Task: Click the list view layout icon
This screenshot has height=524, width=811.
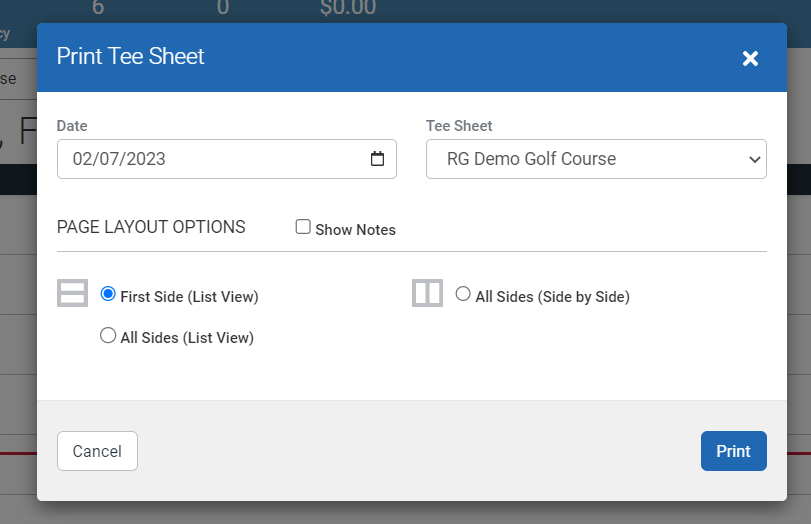Action: pos(73,293)
